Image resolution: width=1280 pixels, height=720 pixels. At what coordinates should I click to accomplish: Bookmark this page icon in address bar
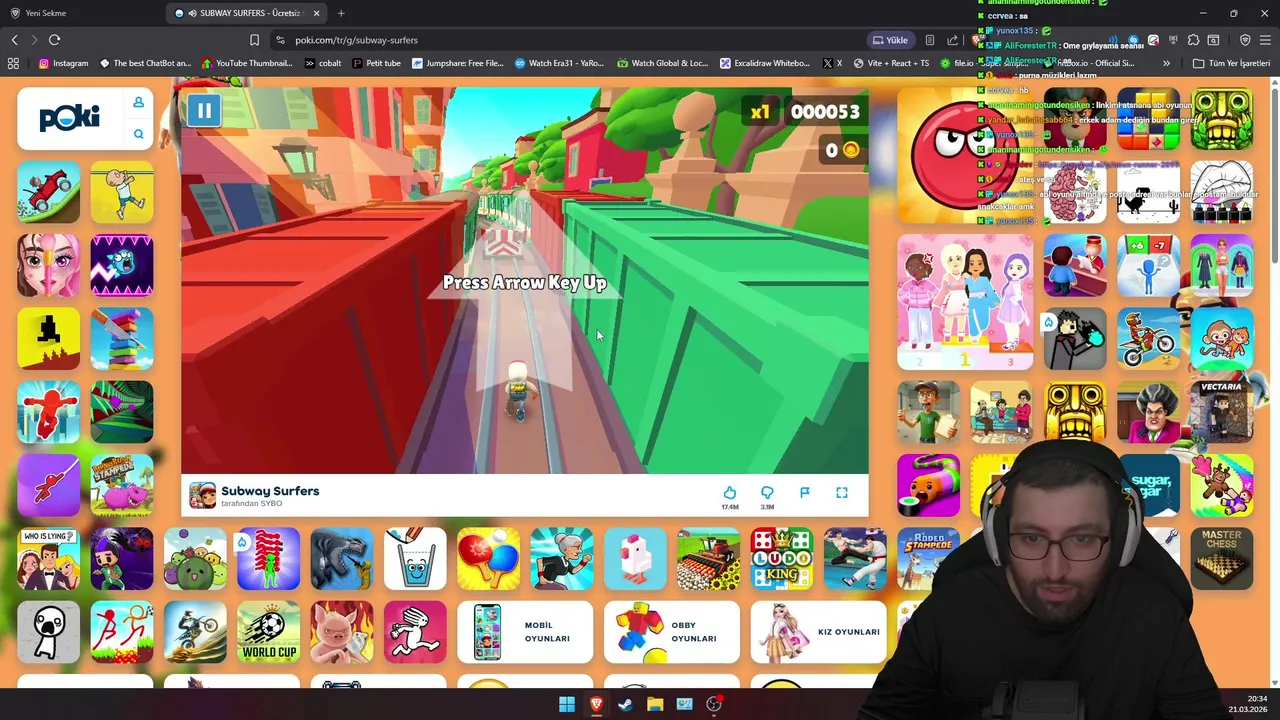[254, 40]
